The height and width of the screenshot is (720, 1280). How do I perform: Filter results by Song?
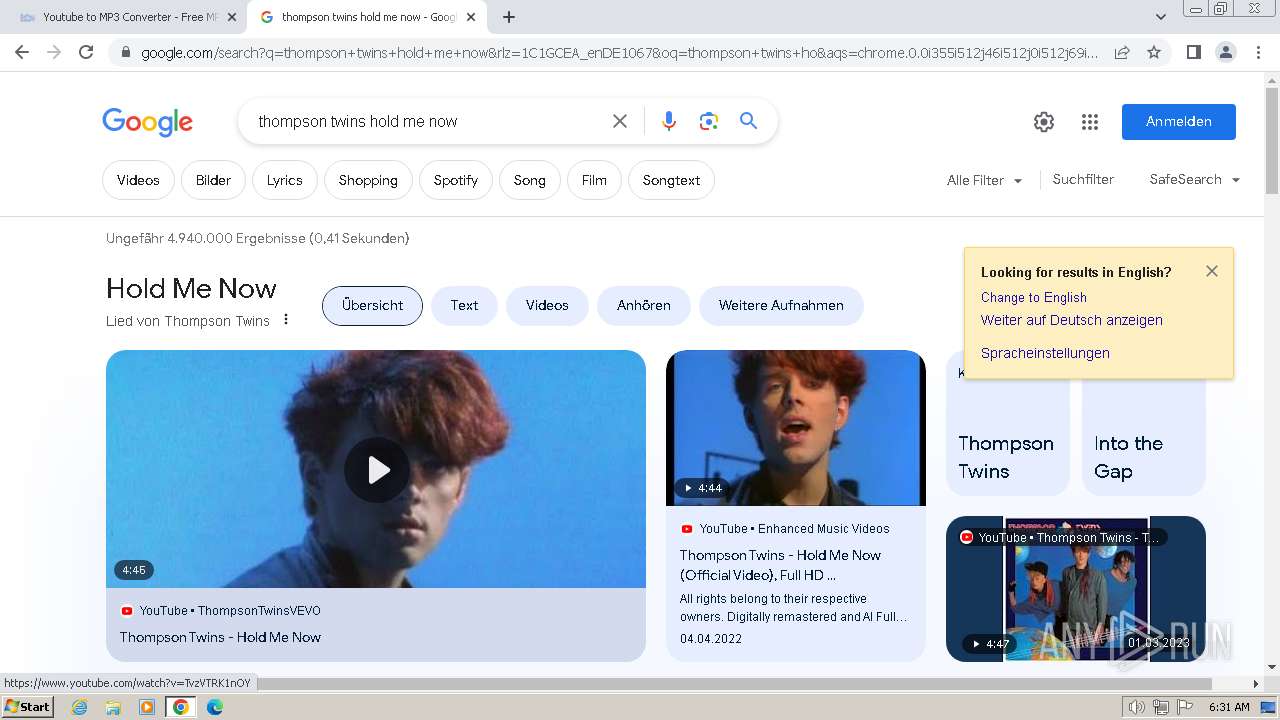530,180
